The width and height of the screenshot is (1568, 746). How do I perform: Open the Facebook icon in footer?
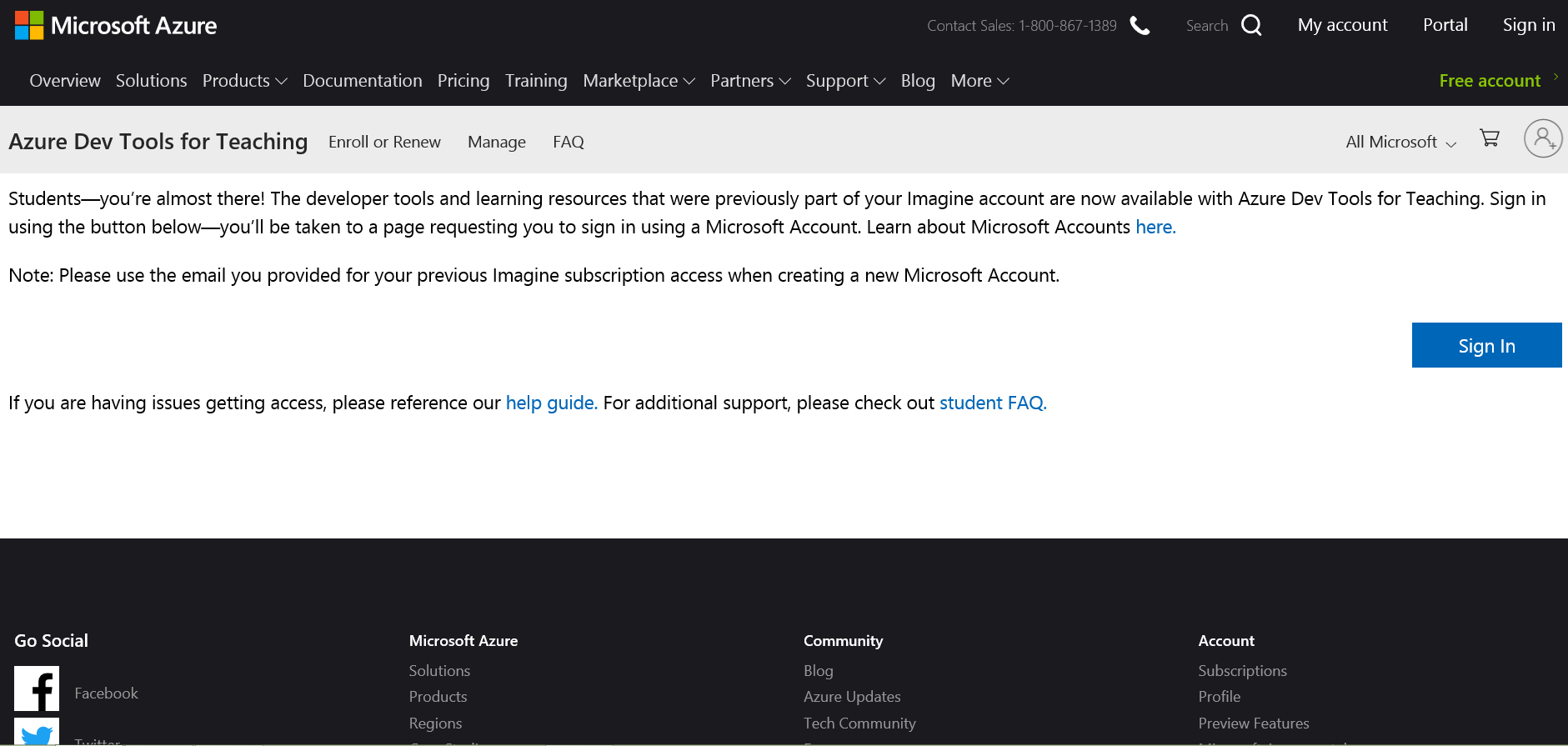[37, 688]
